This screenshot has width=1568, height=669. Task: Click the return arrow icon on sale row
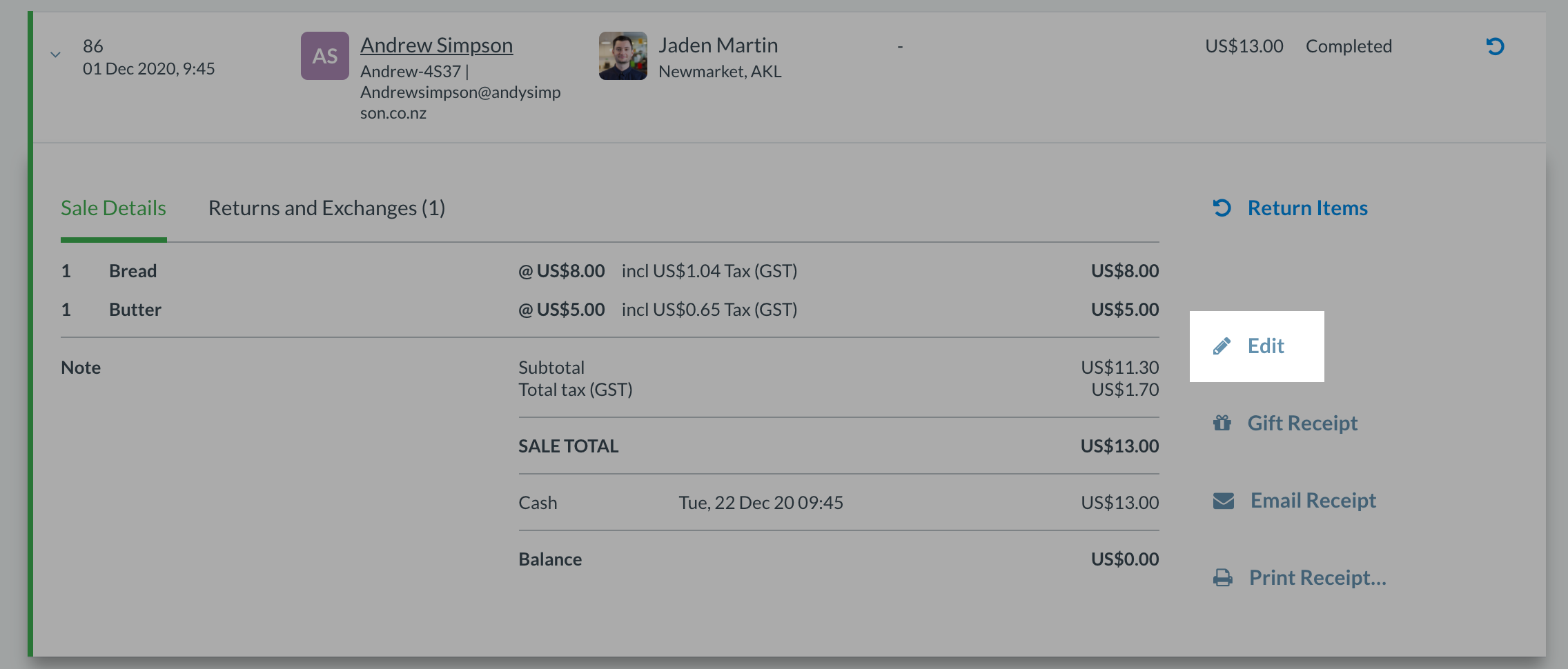[x=1495, y=46]
